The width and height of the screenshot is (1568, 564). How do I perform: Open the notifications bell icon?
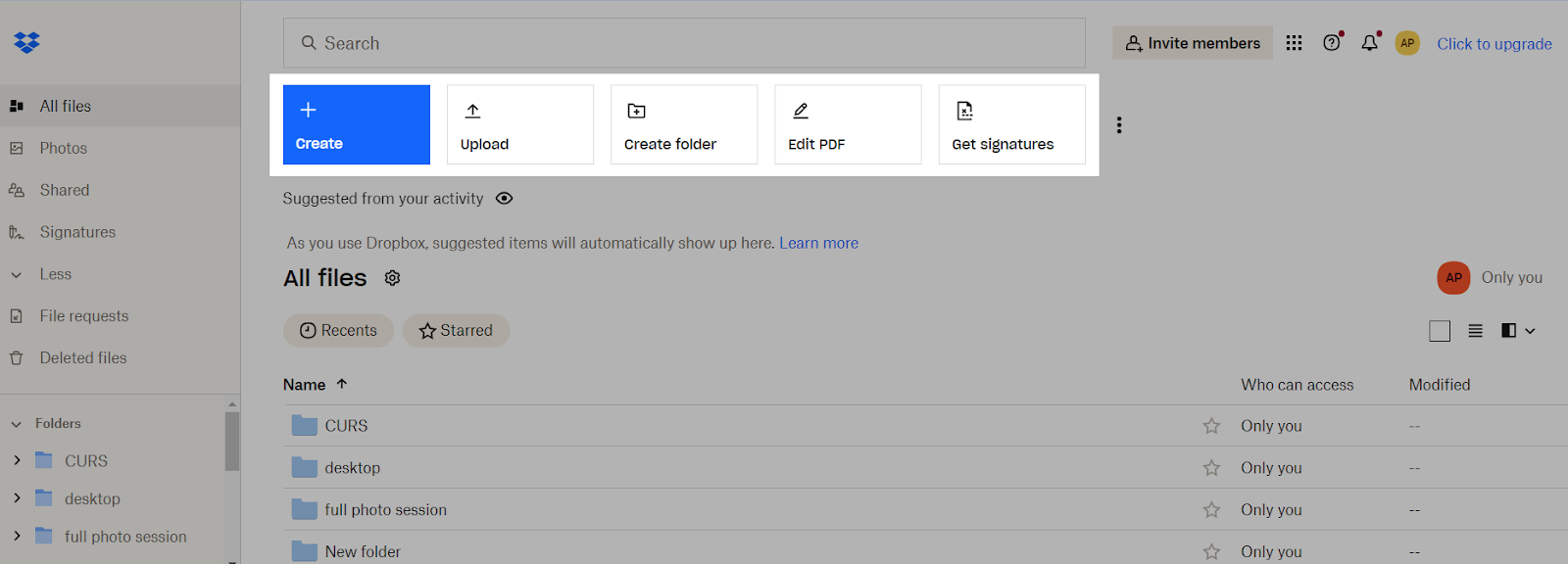[x=1369, y=43]
